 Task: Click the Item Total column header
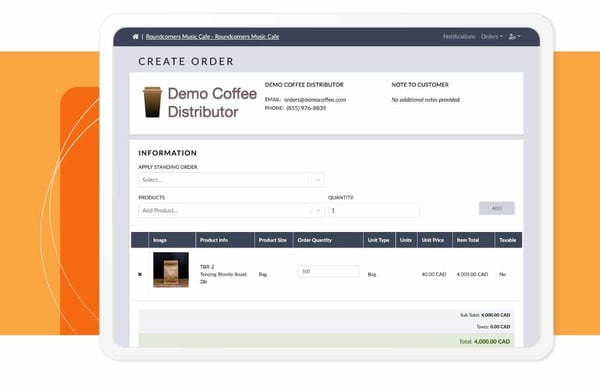(x=468, y=240)
